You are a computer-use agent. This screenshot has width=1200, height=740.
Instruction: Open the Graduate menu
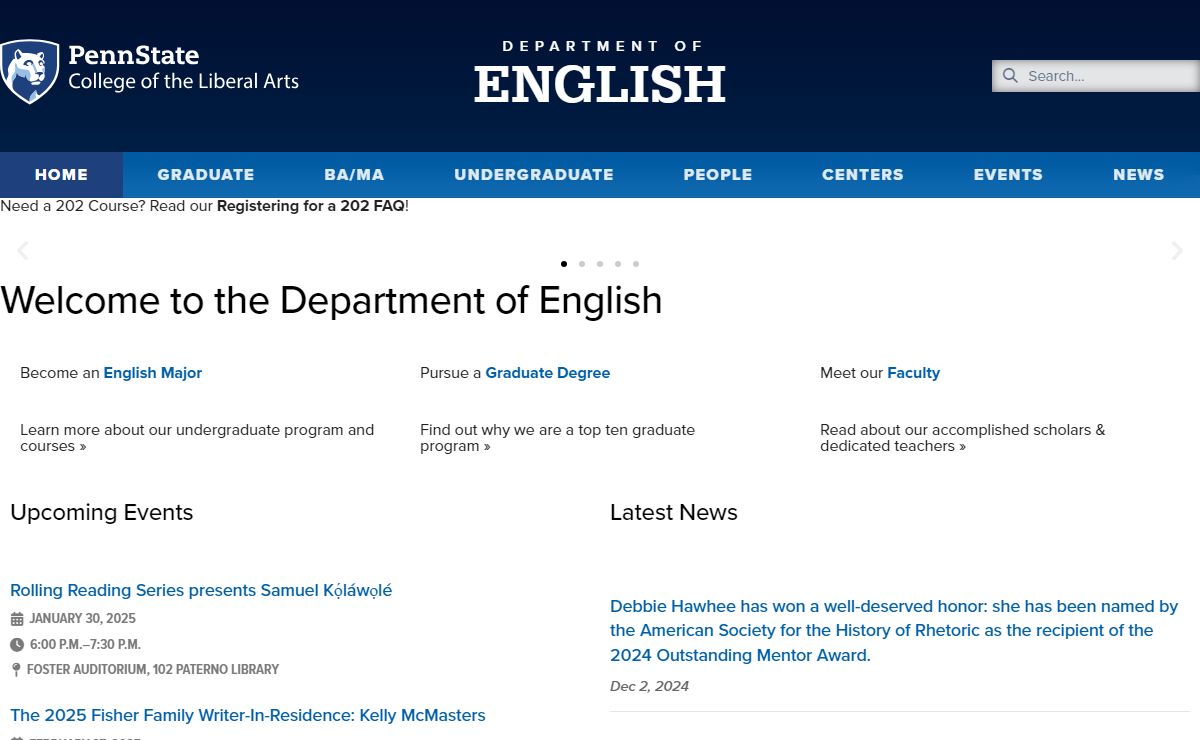(x=206, y=175)
